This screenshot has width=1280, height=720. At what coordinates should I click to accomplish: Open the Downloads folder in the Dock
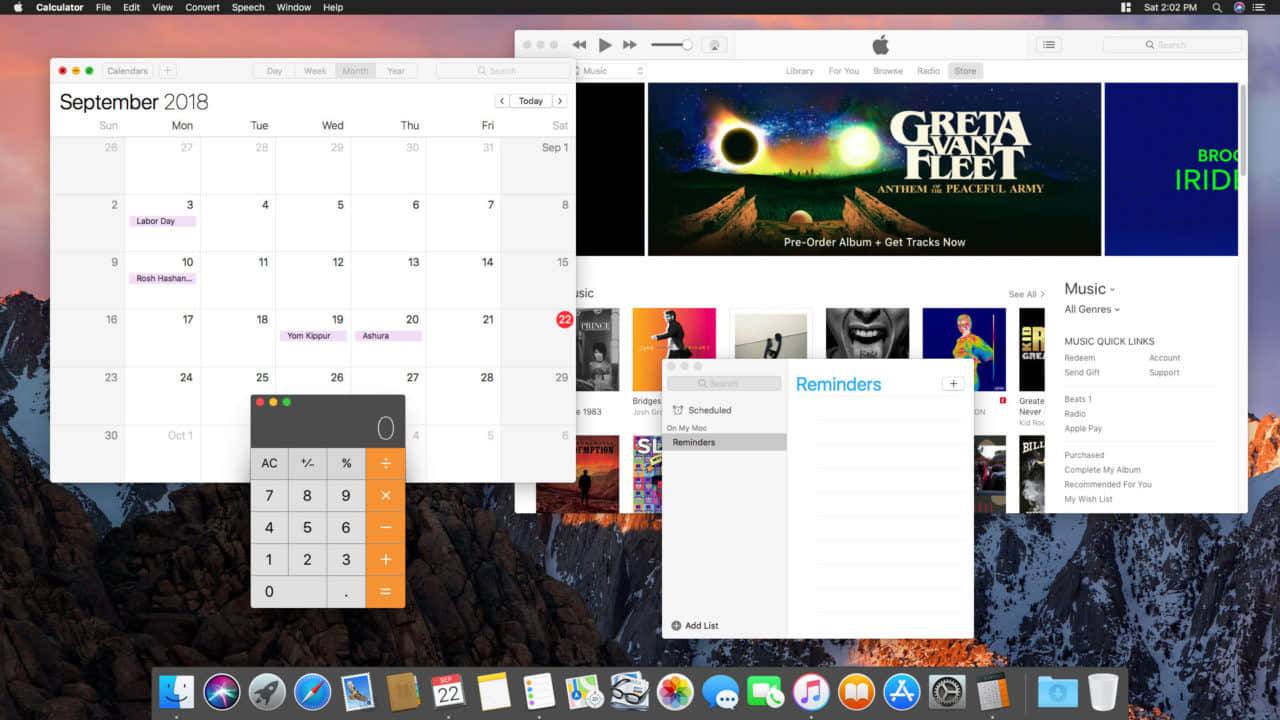click(x=1057, y=692)
